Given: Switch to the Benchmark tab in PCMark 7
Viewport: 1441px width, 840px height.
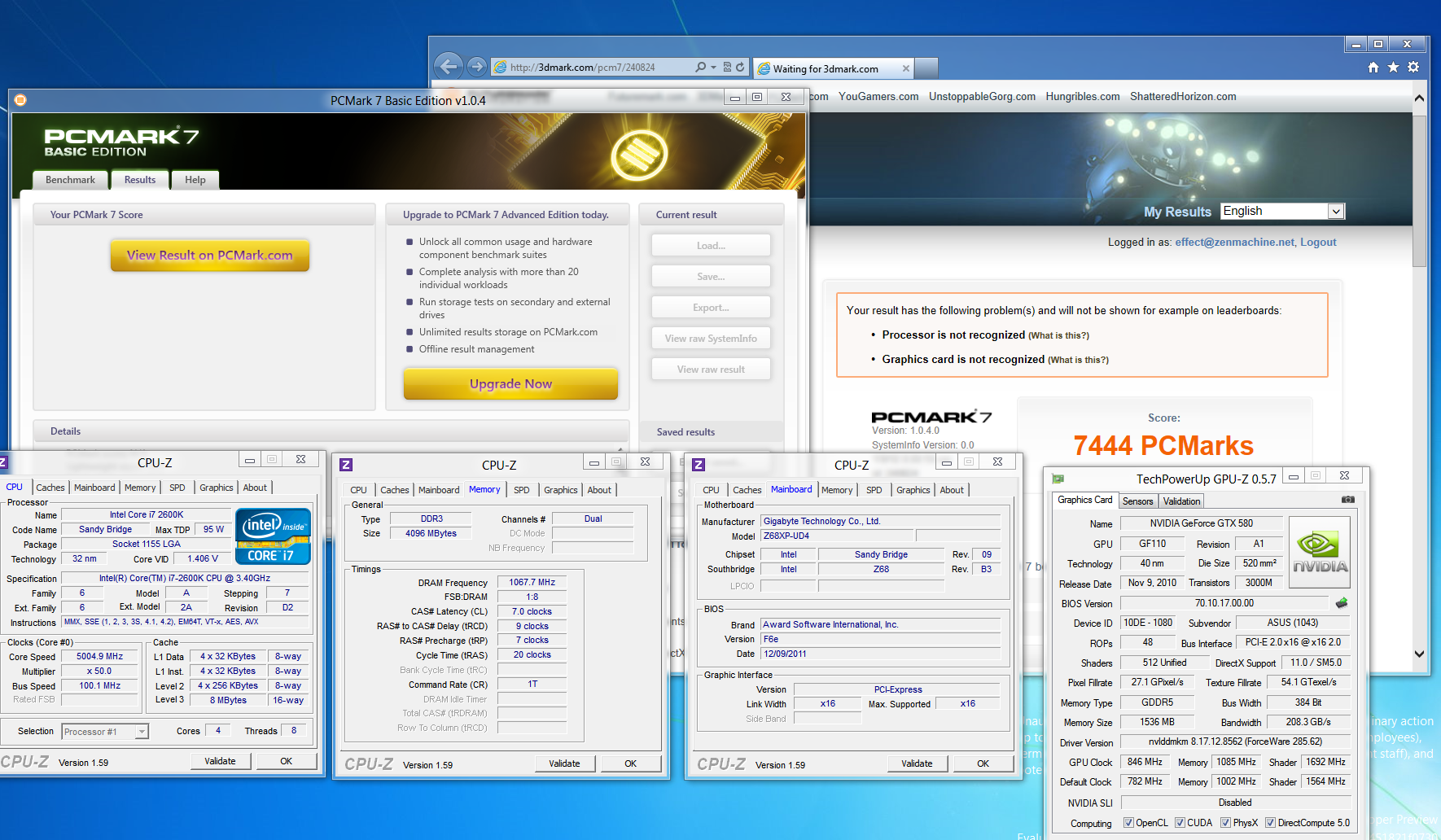Looking at the screenshot, I should (70, 180).
